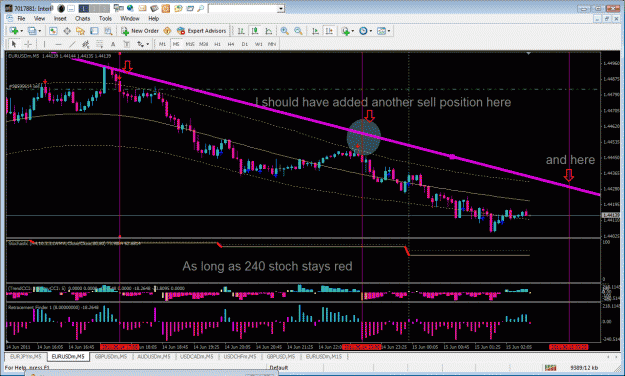The width and height of the screenshot is (625, 376).
Task: Expand the Arrows tool dropdown arrow
Action: click(147, 44)
